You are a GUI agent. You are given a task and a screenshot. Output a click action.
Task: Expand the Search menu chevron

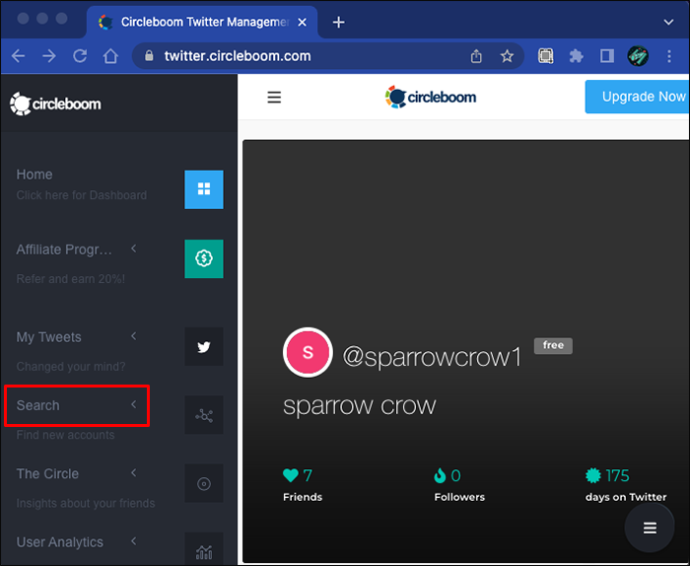pos(134,404)
